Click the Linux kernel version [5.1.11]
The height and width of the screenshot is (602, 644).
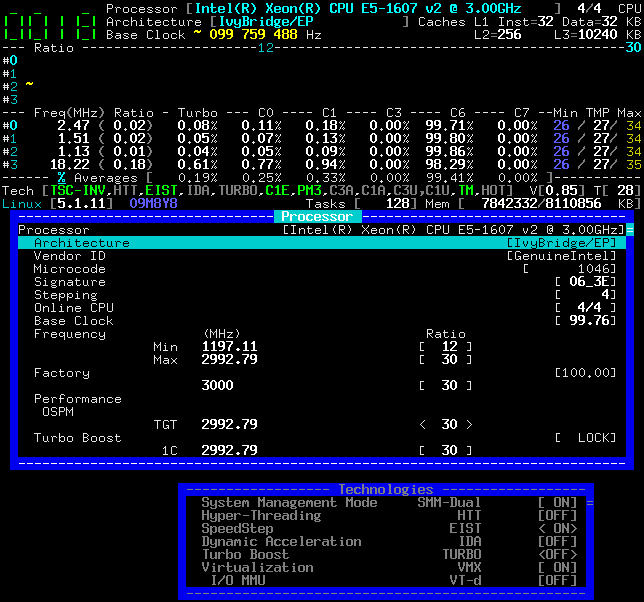(82, 204)
